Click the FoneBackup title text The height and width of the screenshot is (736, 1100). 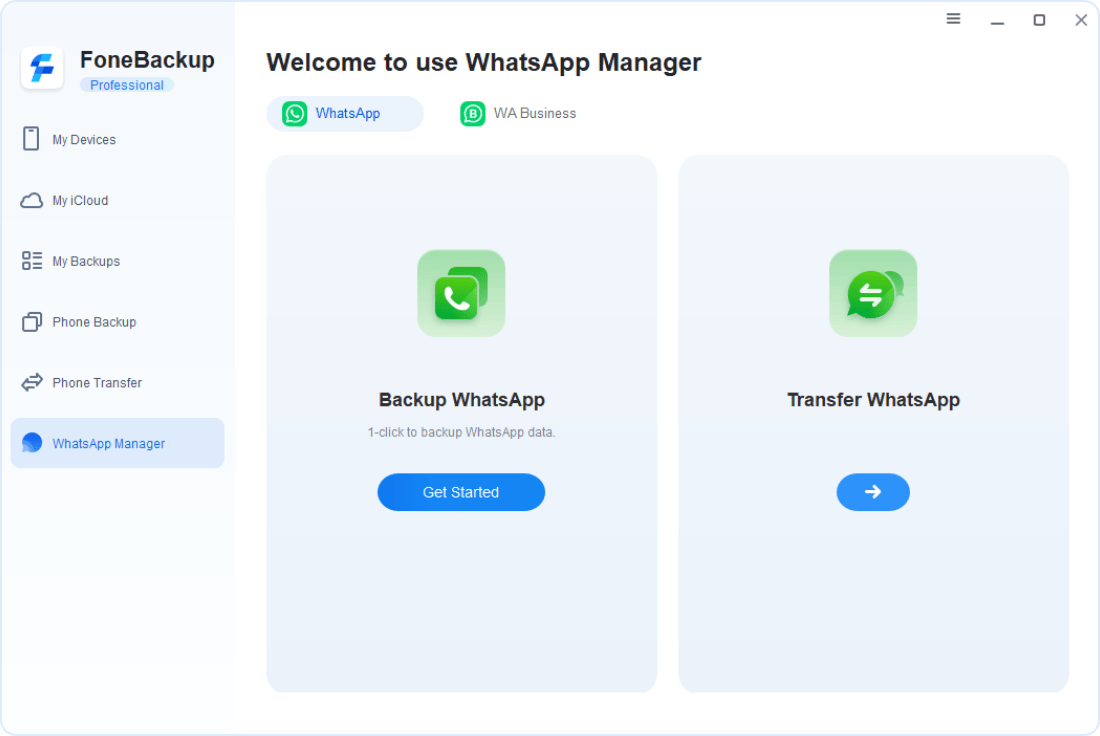pyautogui.click(x=147, y=60)
